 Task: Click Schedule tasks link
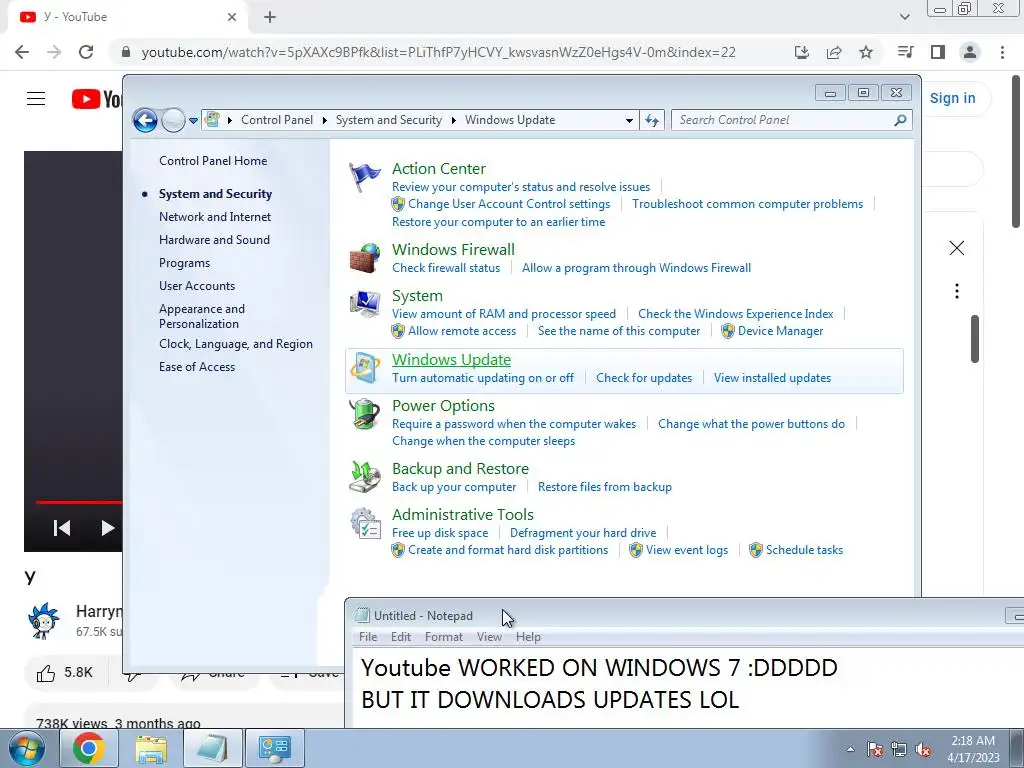tap(805, 550)
